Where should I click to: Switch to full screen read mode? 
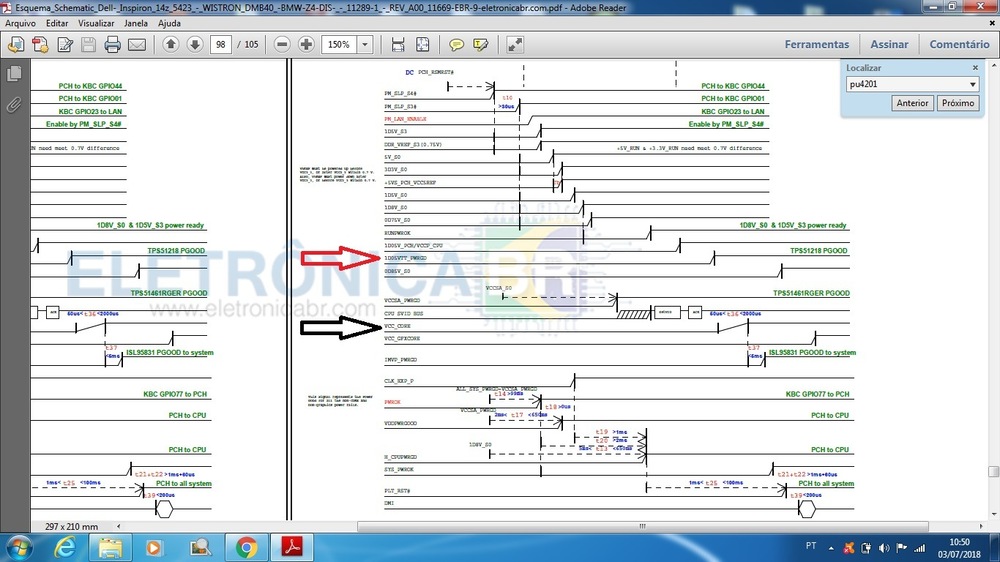point(515,45)
